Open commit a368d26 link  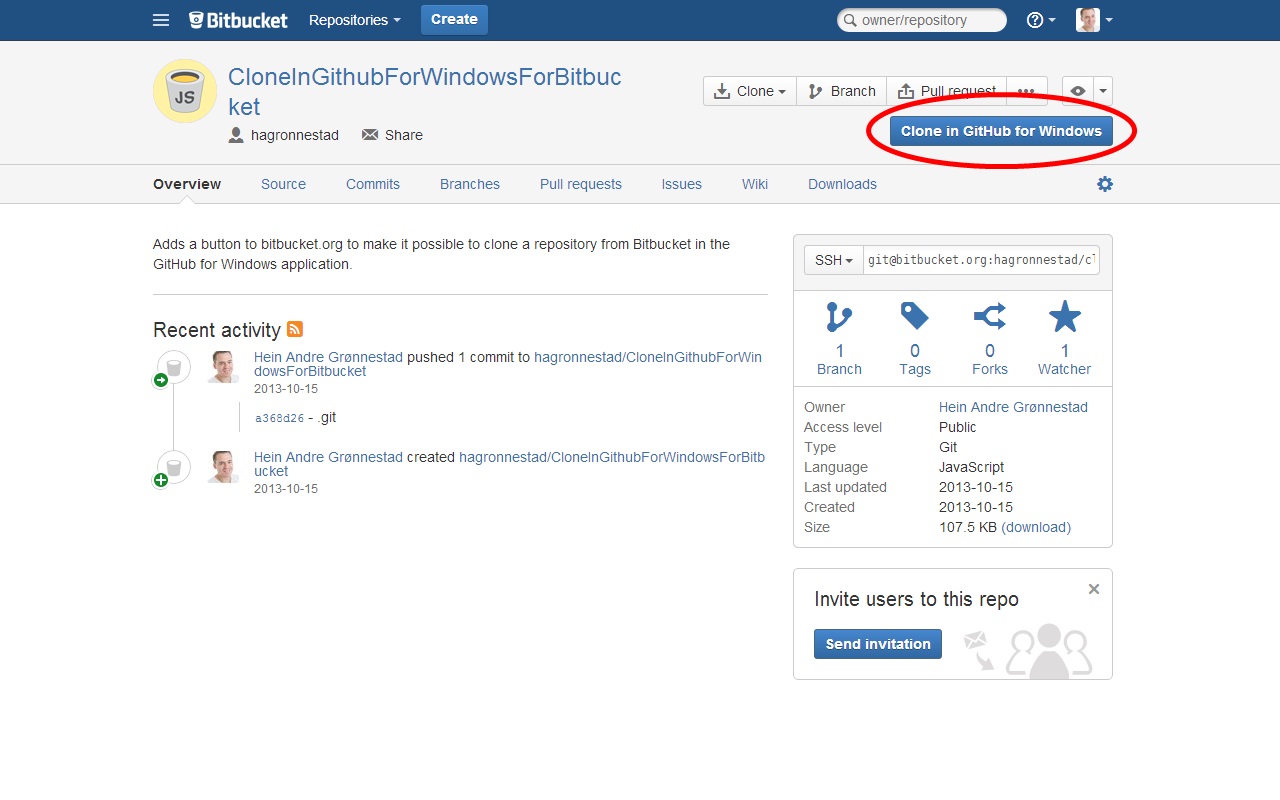click(x=279, y=418)
